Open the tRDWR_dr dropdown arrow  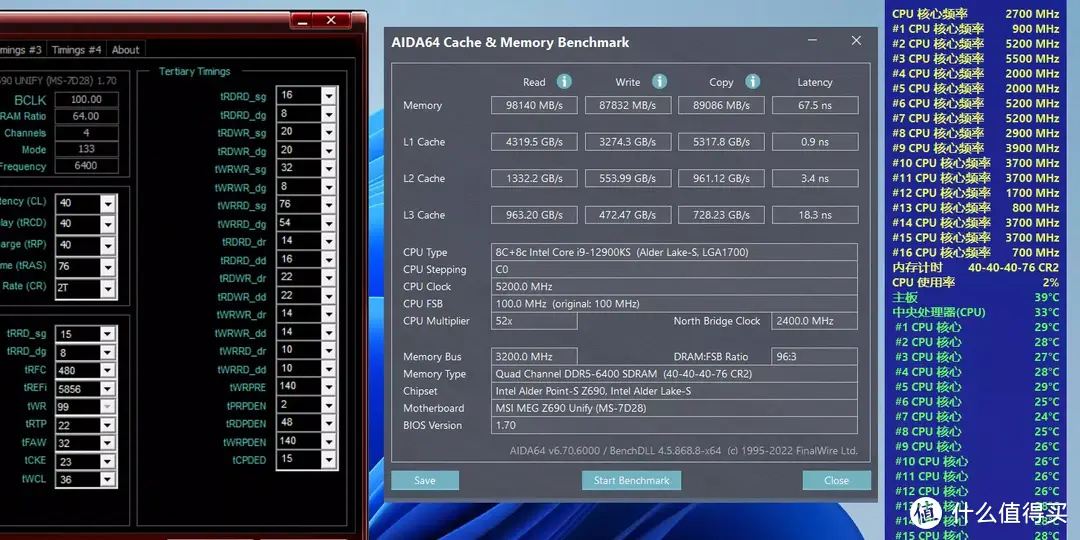coord(329,278)
